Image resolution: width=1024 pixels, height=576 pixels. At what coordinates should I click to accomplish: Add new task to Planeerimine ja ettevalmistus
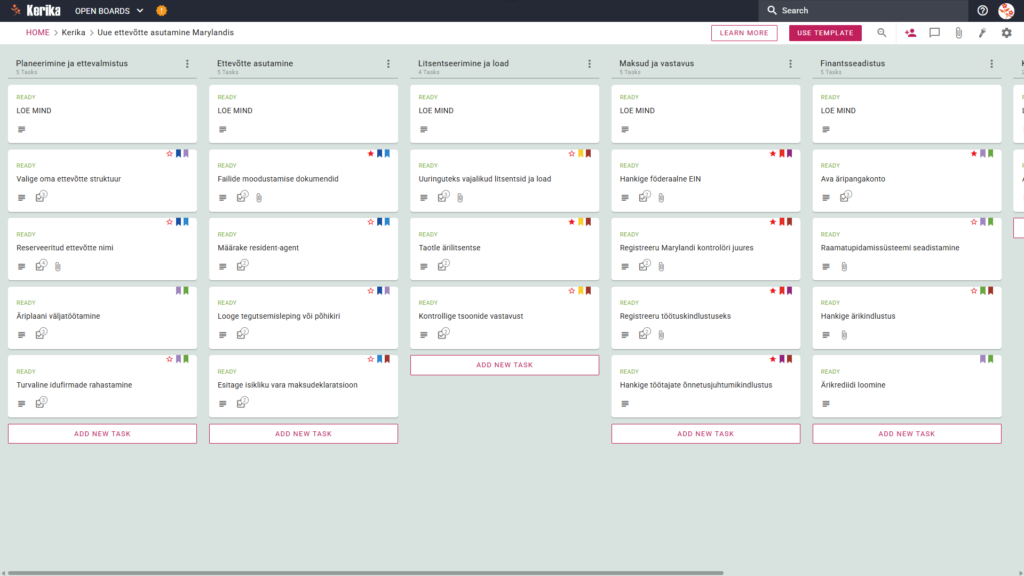[103, 434]
